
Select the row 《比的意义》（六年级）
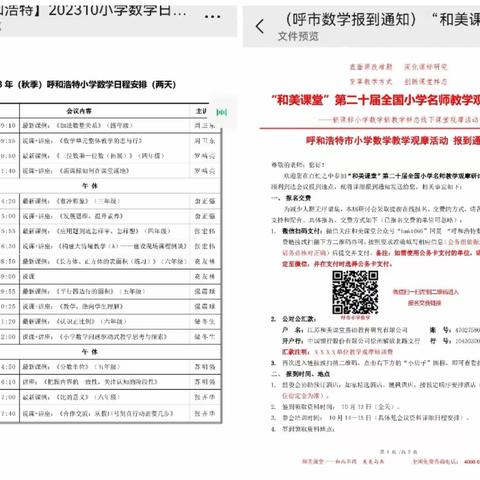click(x=110, y=397)
